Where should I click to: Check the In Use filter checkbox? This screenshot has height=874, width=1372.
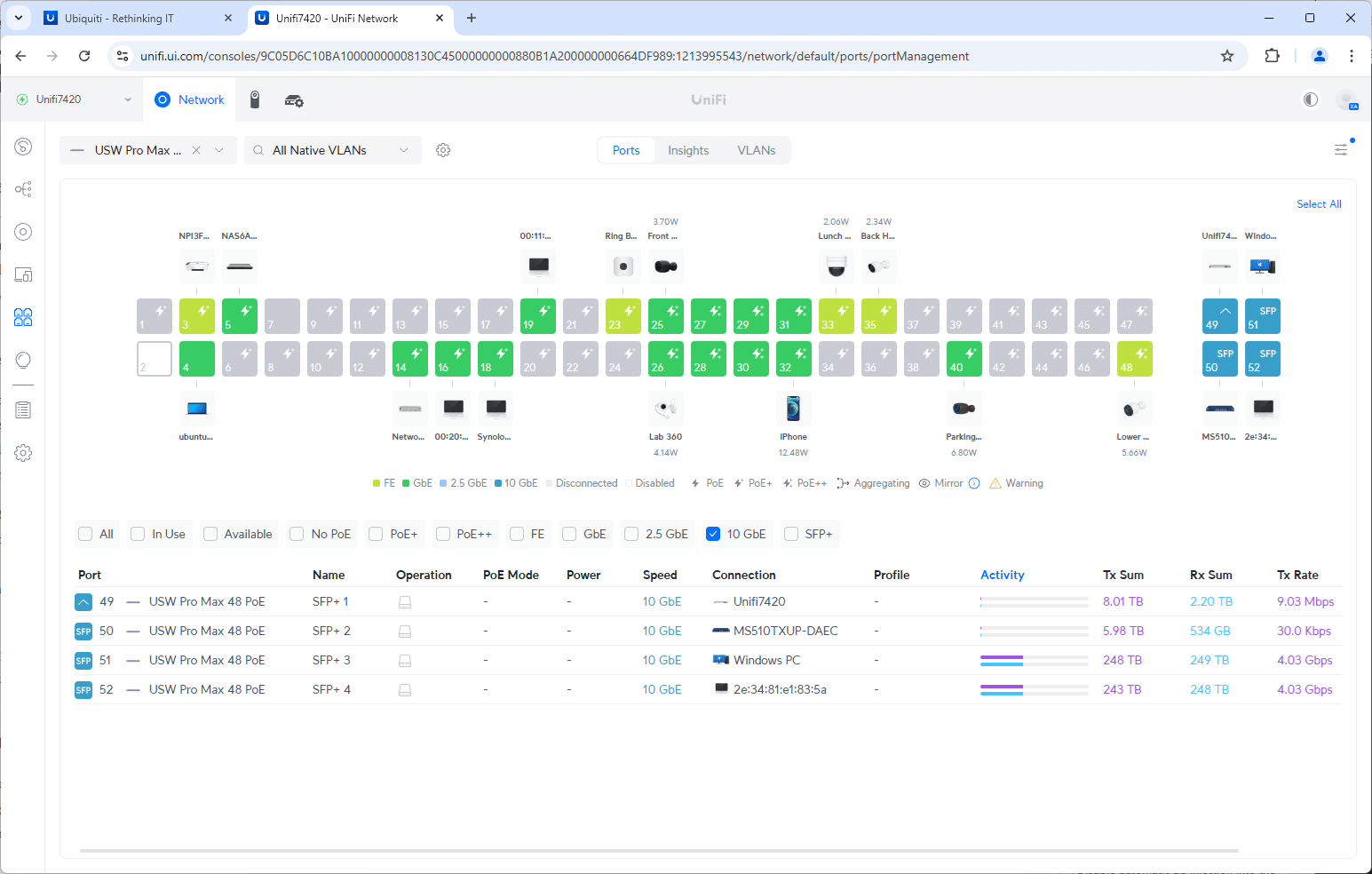coord(138,534)
